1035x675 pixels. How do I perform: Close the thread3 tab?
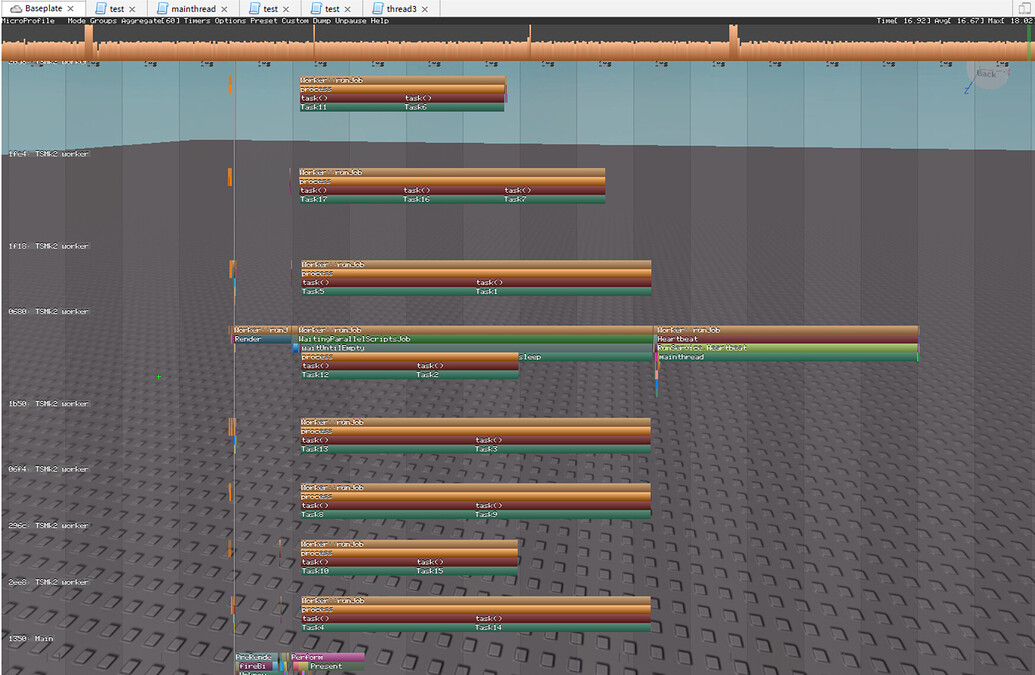tap(425, 9)
